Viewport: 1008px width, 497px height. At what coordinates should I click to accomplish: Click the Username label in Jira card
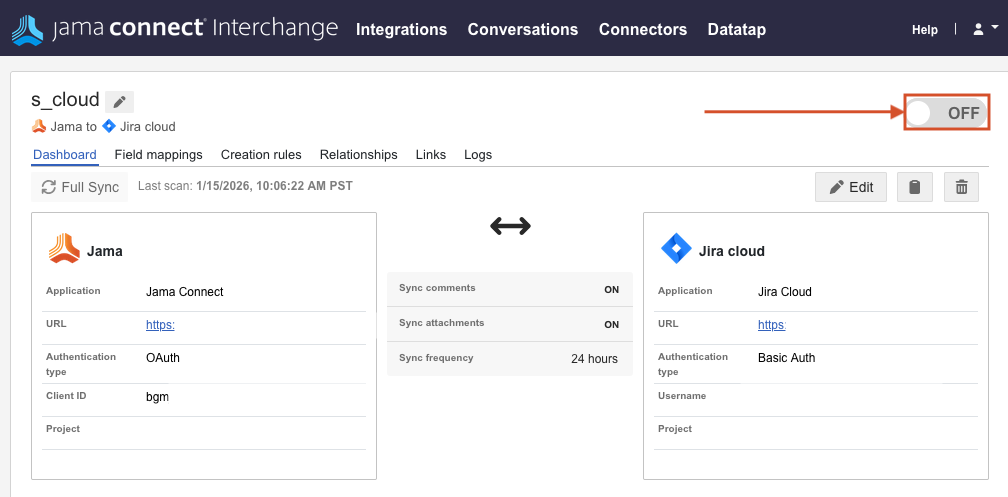point(682,395)
